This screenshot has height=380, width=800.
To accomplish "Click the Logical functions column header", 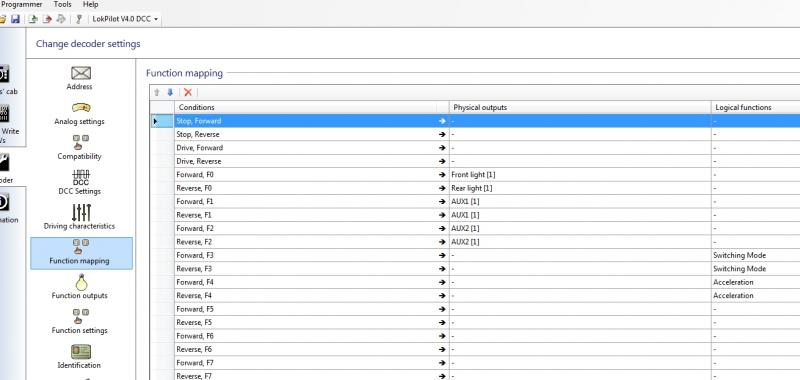I will 756,108.
